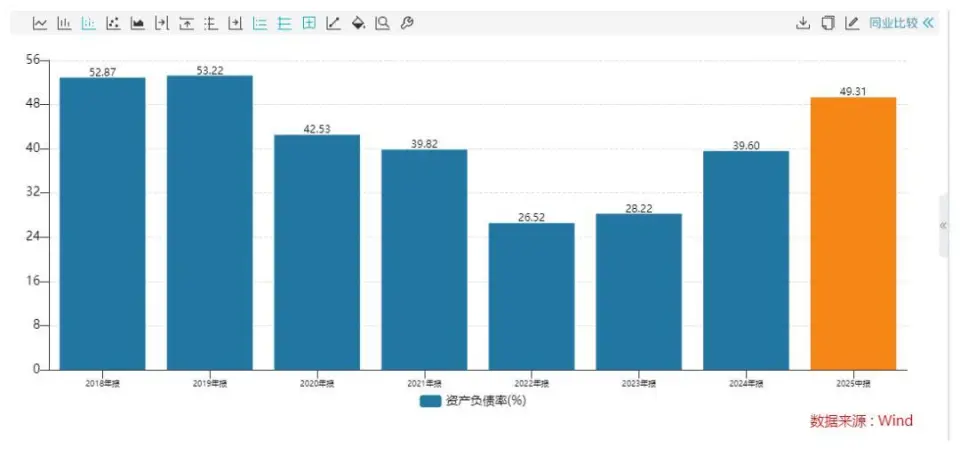The width and height of the screenshot is (960, 472).
Task: Choose the area chart icon
Action: point(137,23)
